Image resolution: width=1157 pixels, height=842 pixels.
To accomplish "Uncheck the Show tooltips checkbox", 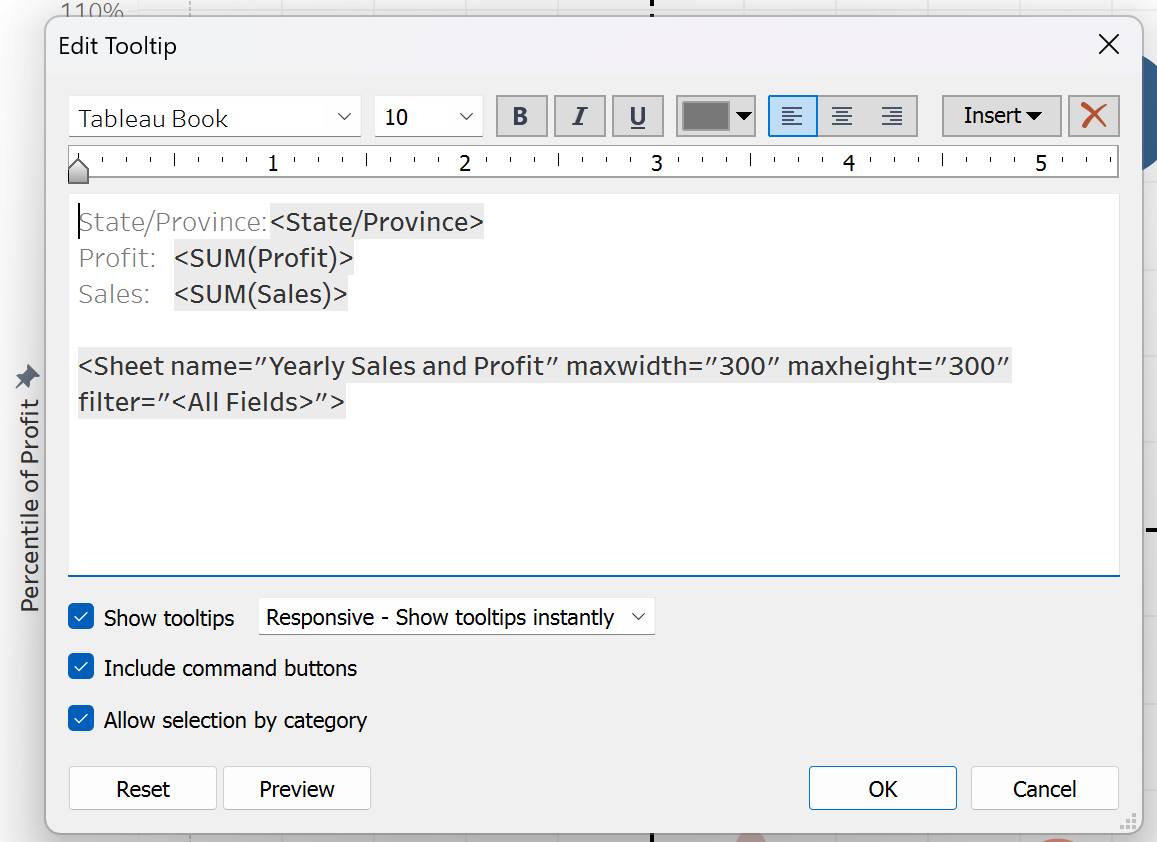I will coord(81,617).
